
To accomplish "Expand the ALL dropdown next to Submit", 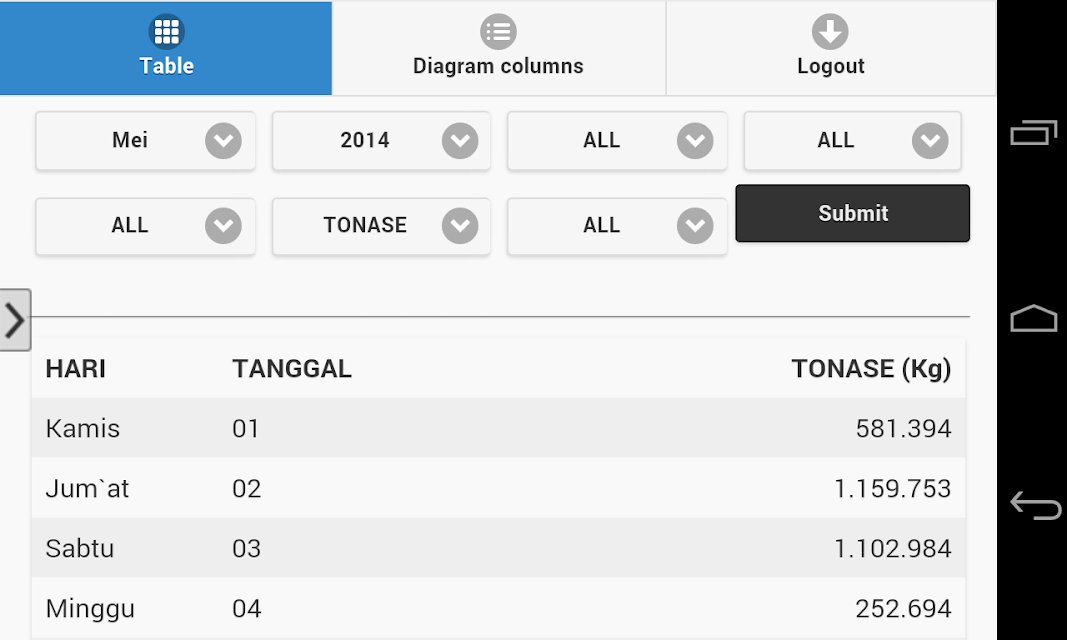I will tap(617, 226).
